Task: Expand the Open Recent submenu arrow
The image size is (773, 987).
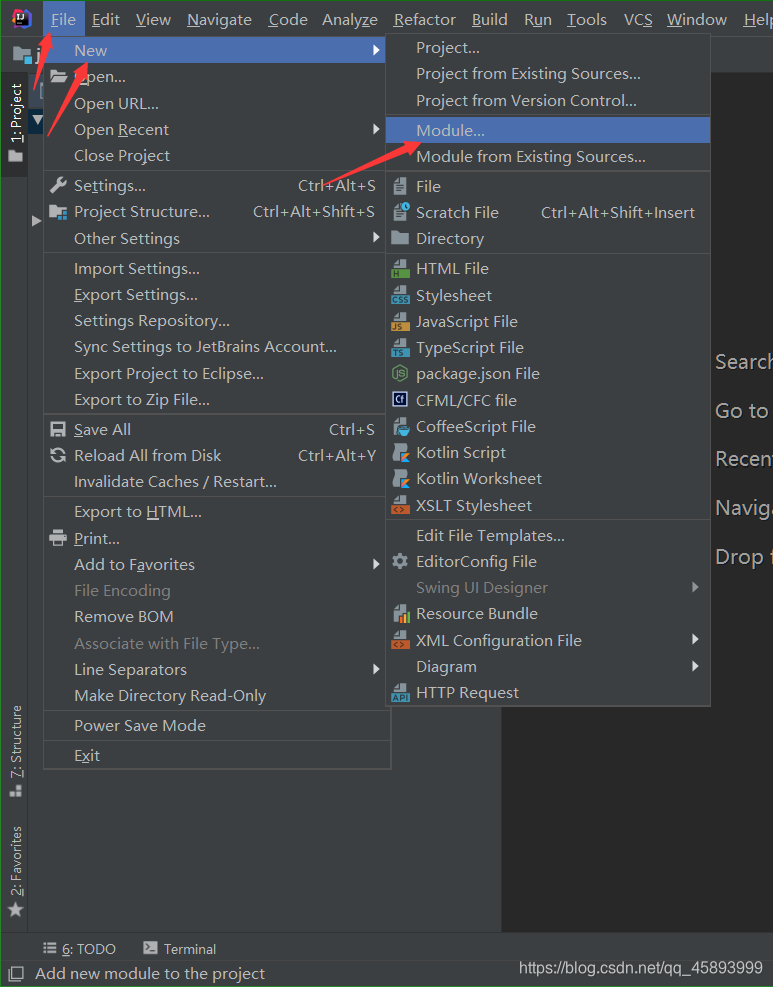Action: pyautogui.click(x=376, y=129)
